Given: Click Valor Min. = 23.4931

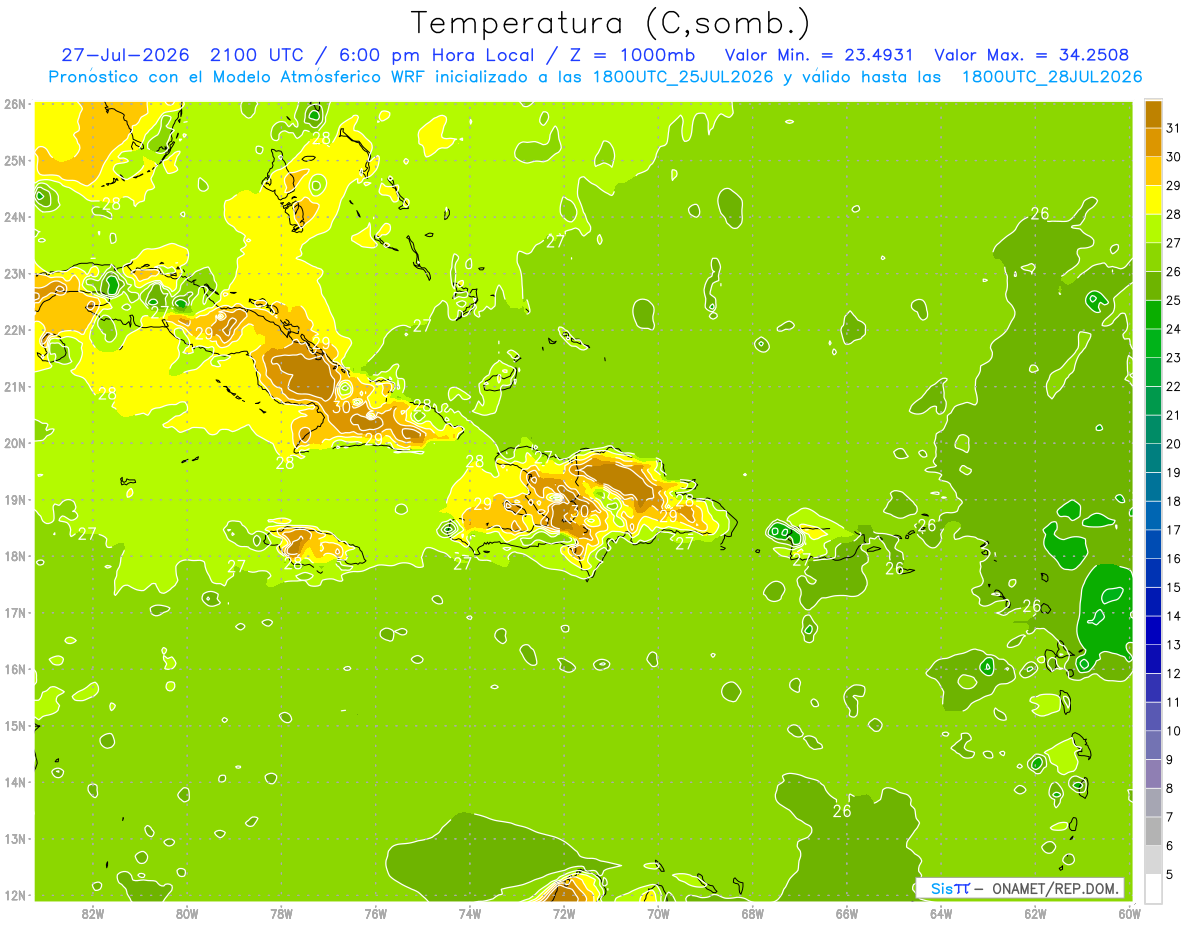Looking at the screenshot, I should pyautogui.click(x=821, y=55).
